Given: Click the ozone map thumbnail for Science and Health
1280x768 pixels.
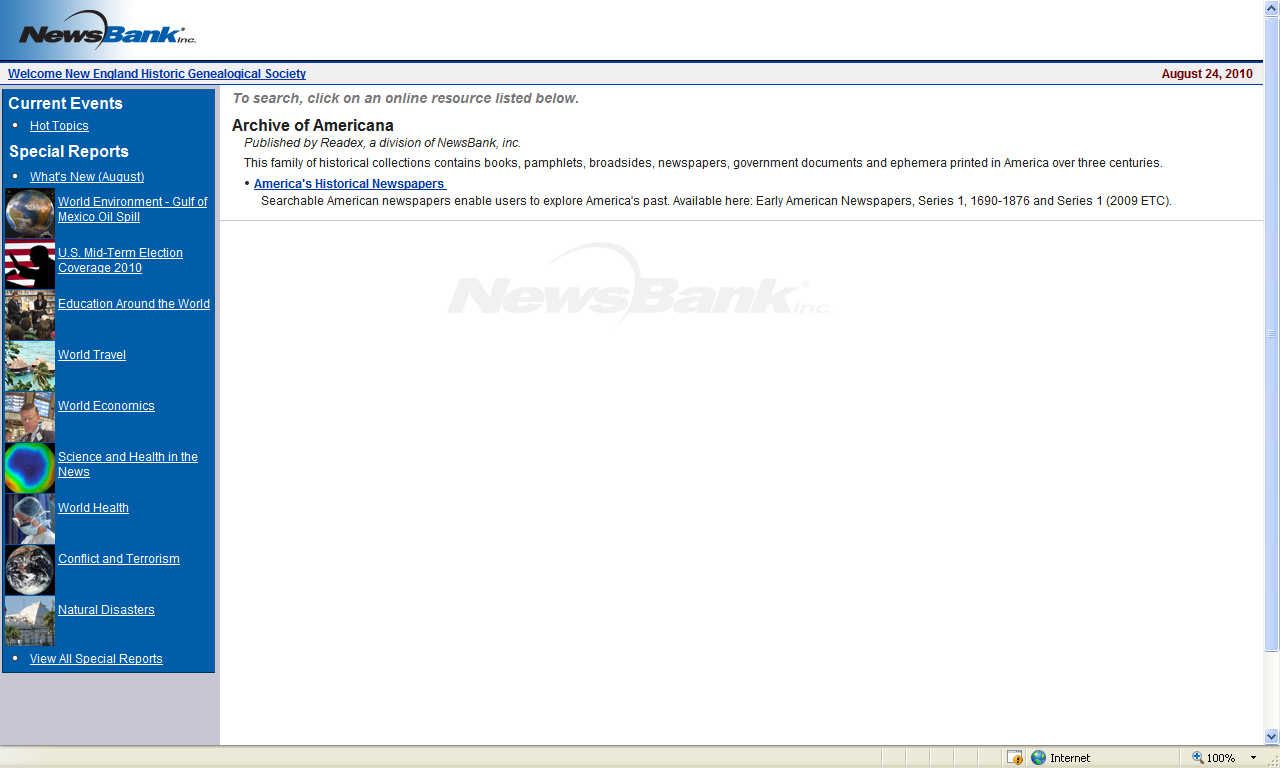Looking at the screenshot, I should pyautogui.click(x=30, y=468).
